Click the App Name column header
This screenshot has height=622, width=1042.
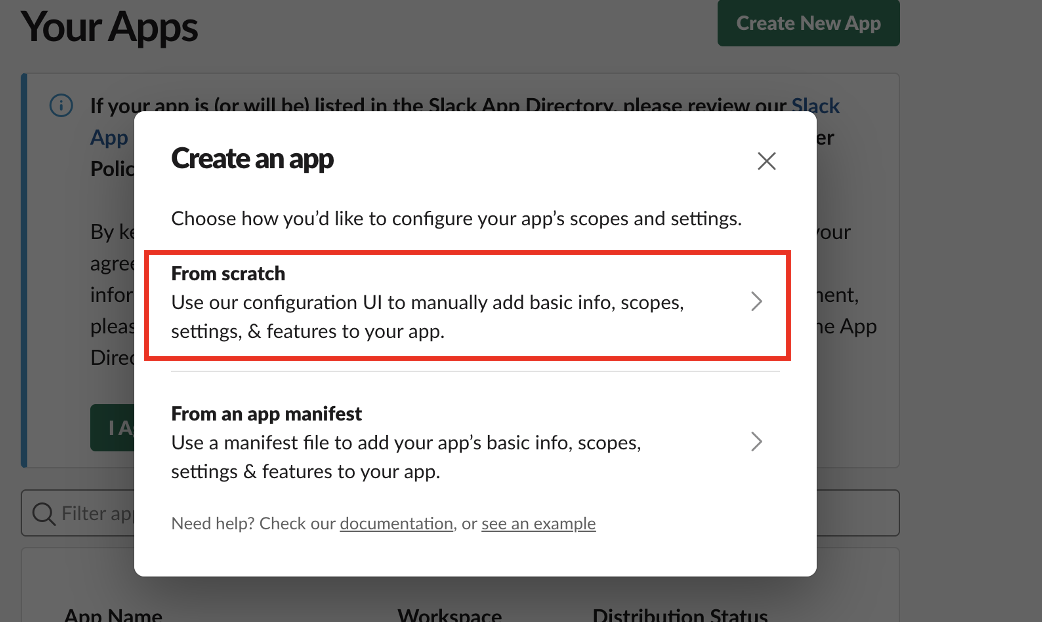point(112,615)
